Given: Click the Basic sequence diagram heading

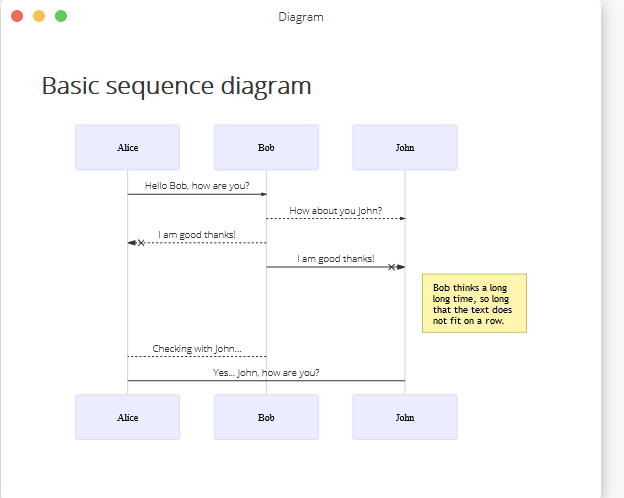Looking at the screenshot, I should 176,86.
